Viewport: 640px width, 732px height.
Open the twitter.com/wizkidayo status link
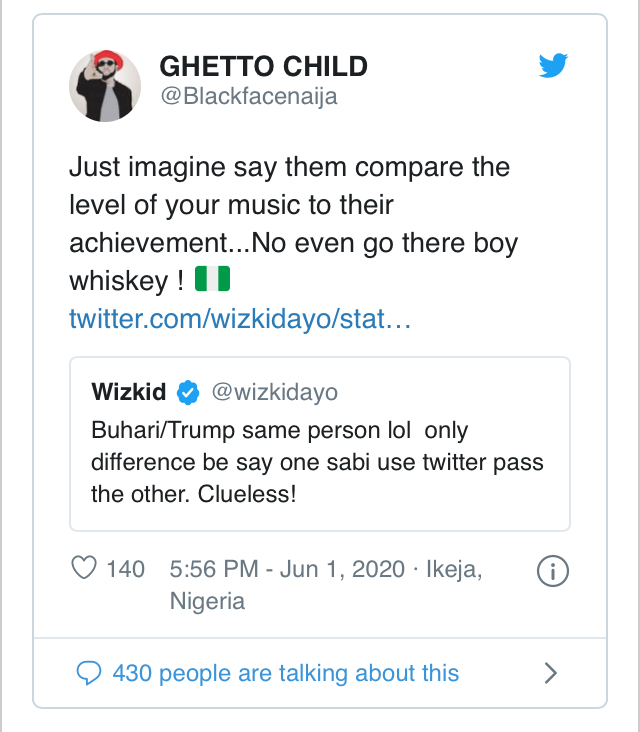240,320
